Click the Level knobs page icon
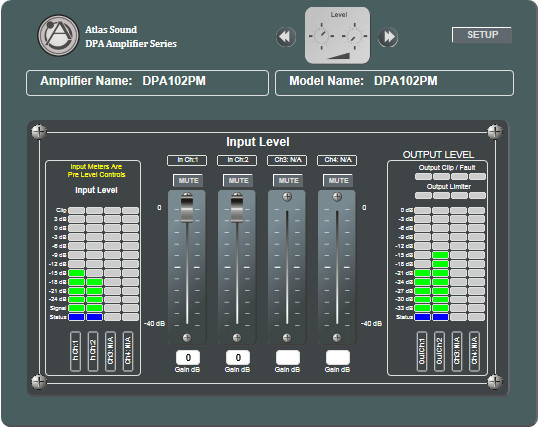The height and width of the screenshot is (428, 539). pyautogui.click(x=338, y=35)
